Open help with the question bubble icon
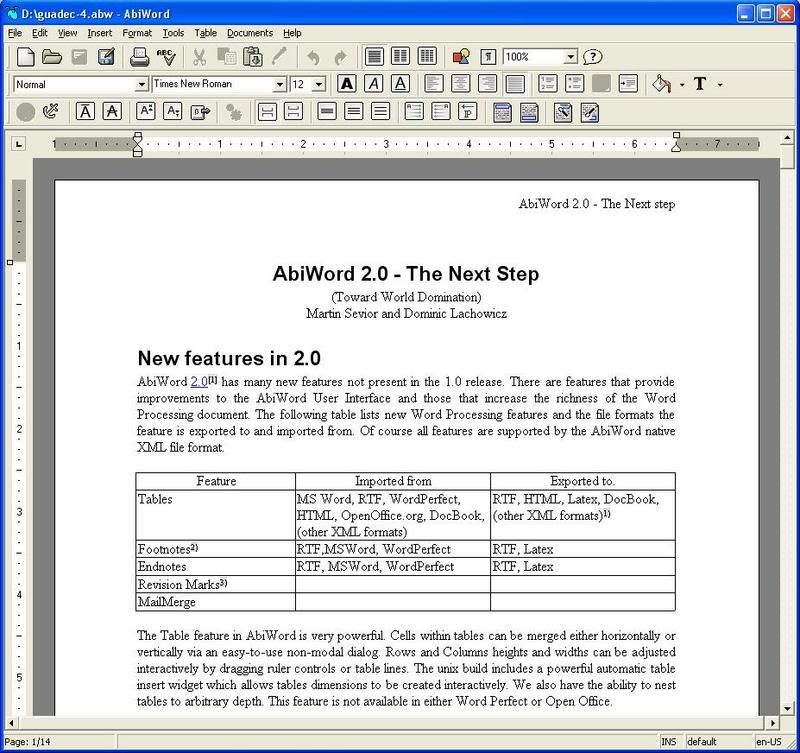 point(592,57)
